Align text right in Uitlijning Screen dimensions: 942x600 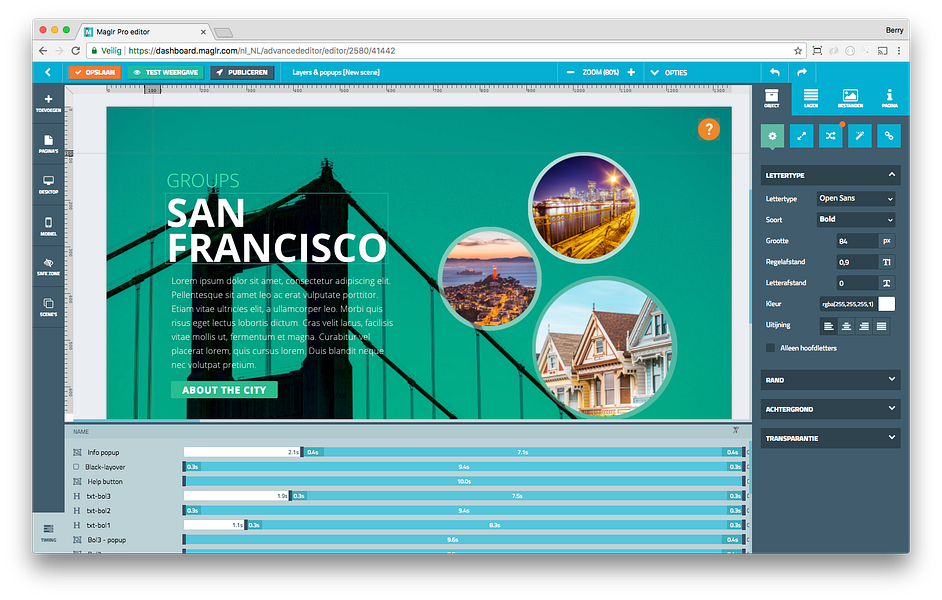tap(864, 326)
